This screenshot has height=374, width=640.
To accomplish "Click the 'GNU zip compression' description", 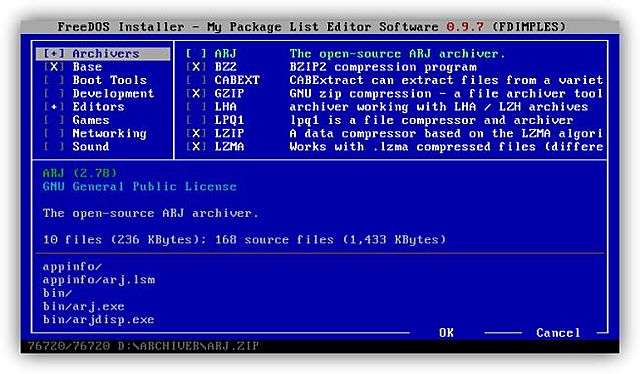I will click(446, 94).
